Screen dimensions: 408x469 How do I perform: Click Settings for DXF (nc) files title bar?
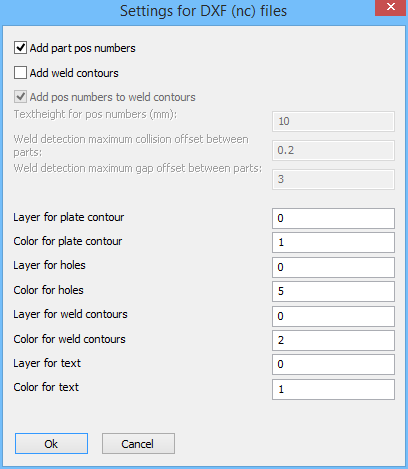(x=203, y=11)
